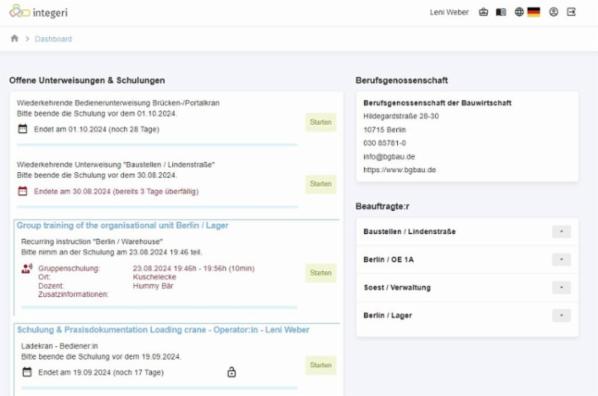
Task: Click 'Endet am 19.09.2024 (noch 17 Tage)' text
Action: coord(101,372)
